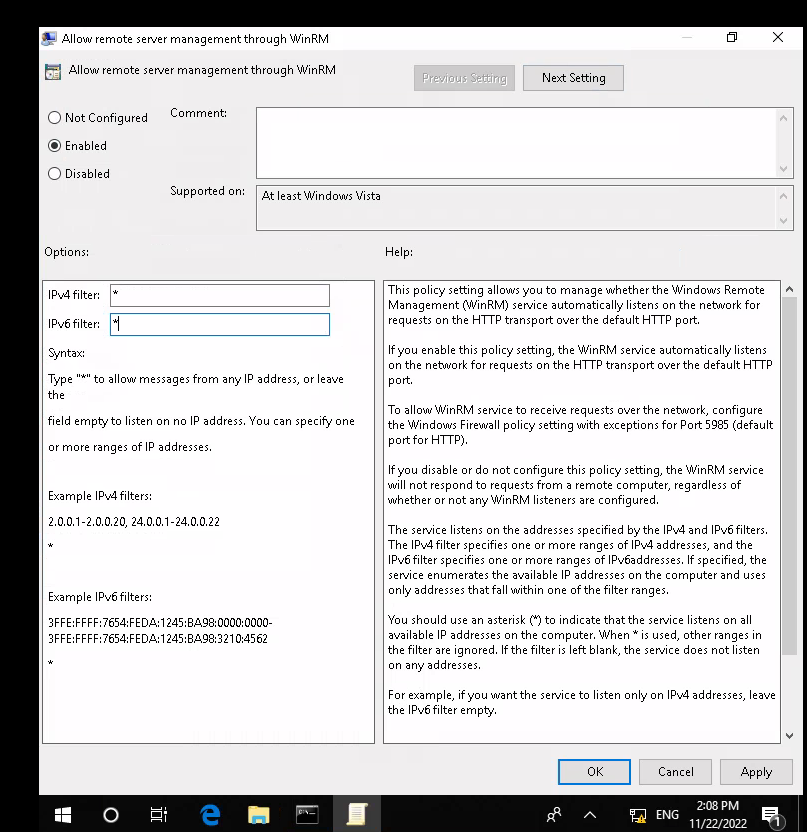Click the 'Syntax:' label in Options

tap(66, 353)
